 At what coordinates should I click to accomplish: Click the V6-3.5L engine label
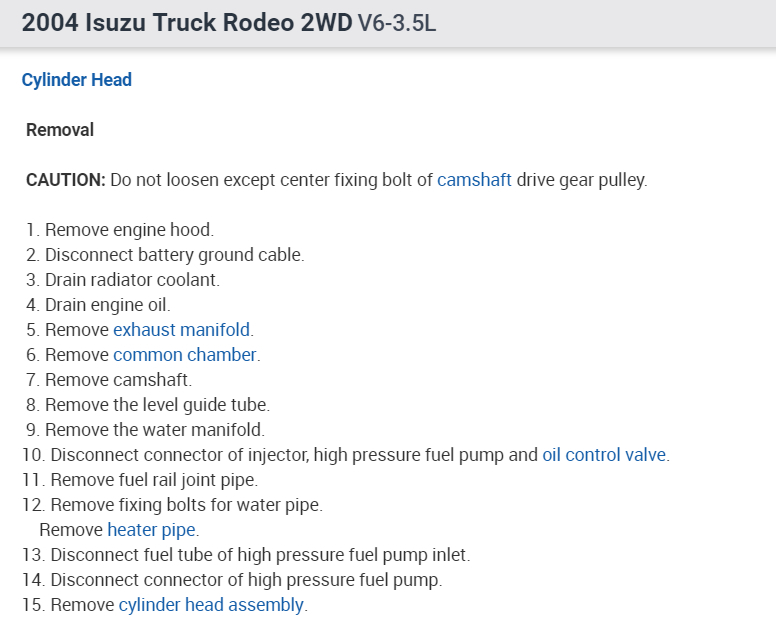(x=397, y=24)
